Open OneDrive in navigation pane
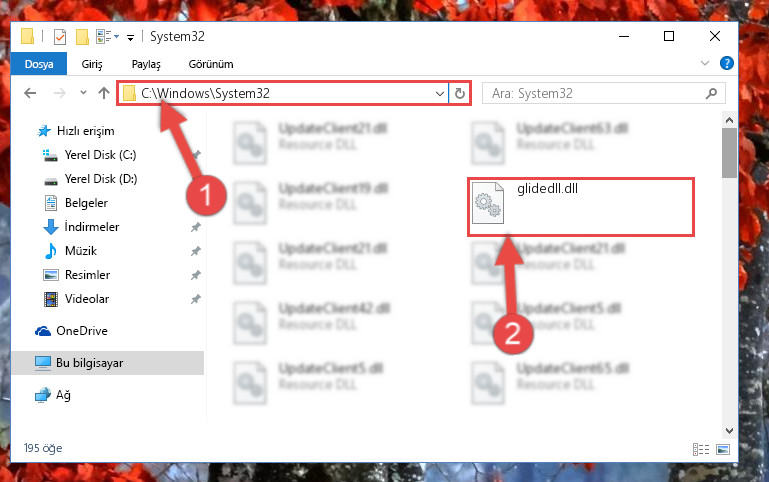Viewport: 769px width, 482px height. coord(82,331)
